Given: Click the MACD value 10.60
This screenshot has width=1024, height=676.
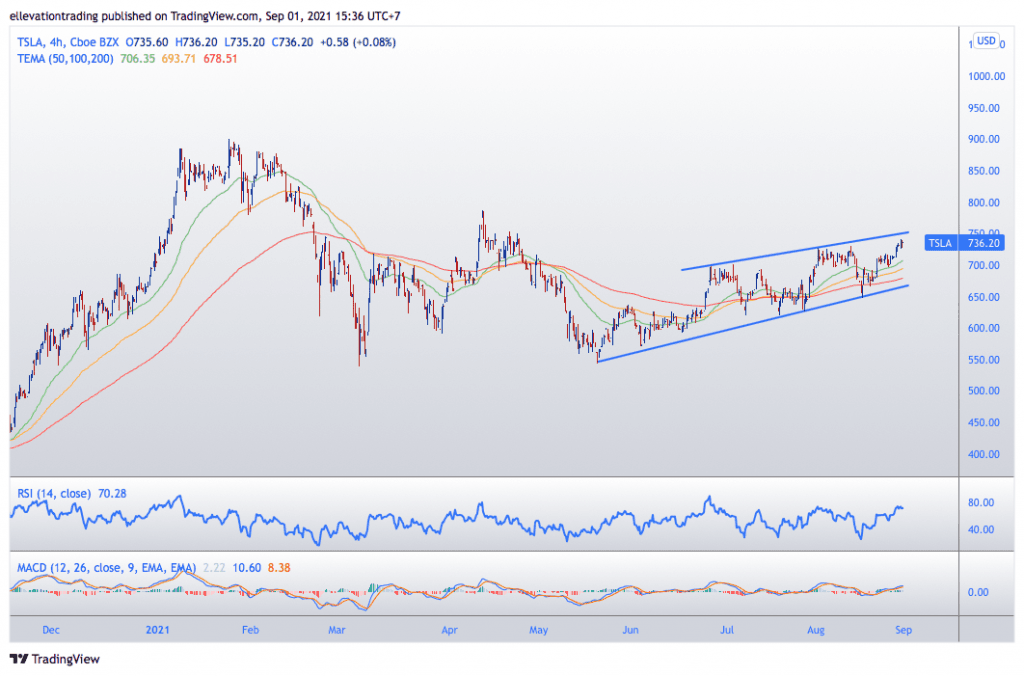Looking at the screenshot, I should pyautogui.click(x=247, y=568).
